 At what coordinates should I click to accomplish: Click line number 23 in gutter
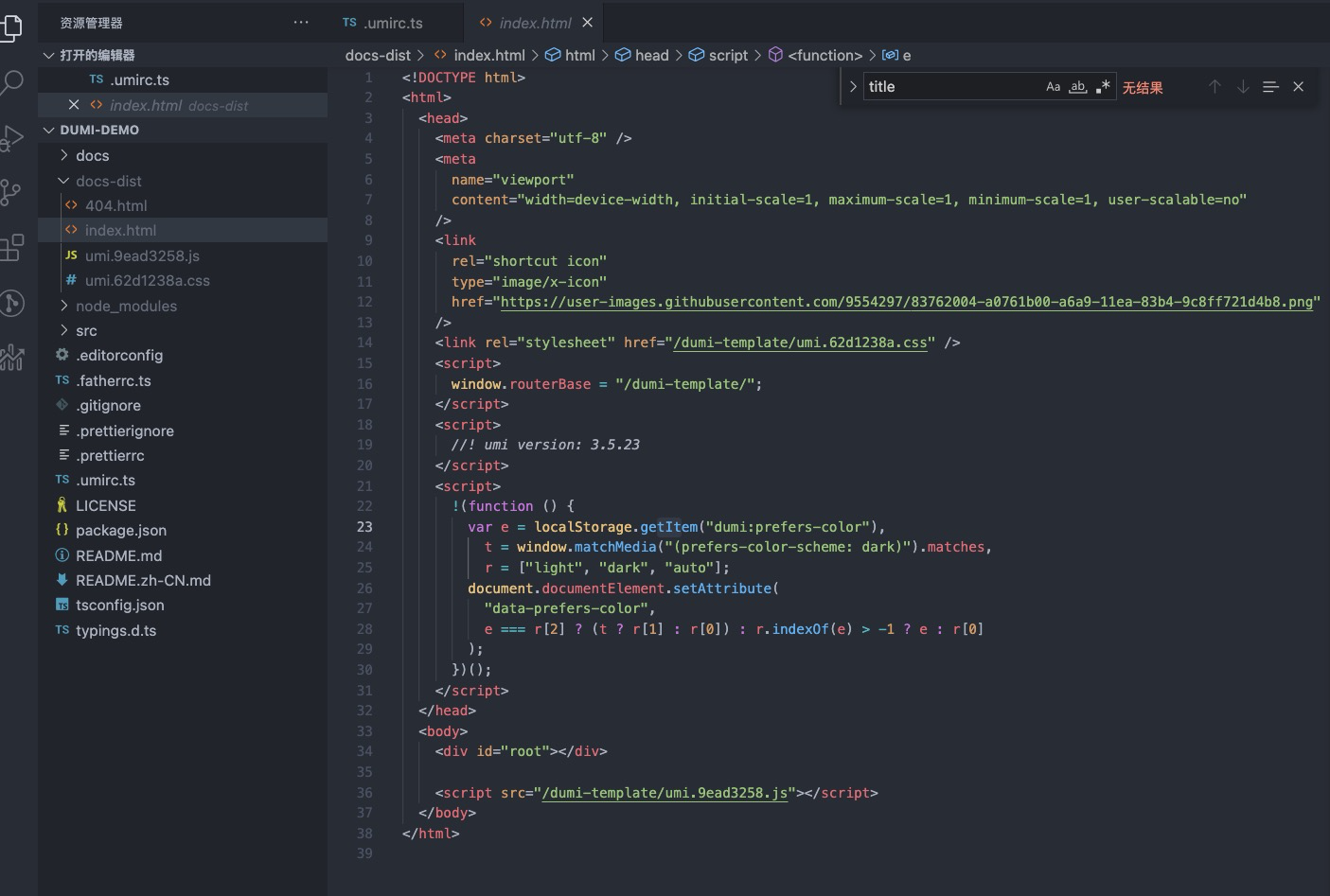point(364,527)
